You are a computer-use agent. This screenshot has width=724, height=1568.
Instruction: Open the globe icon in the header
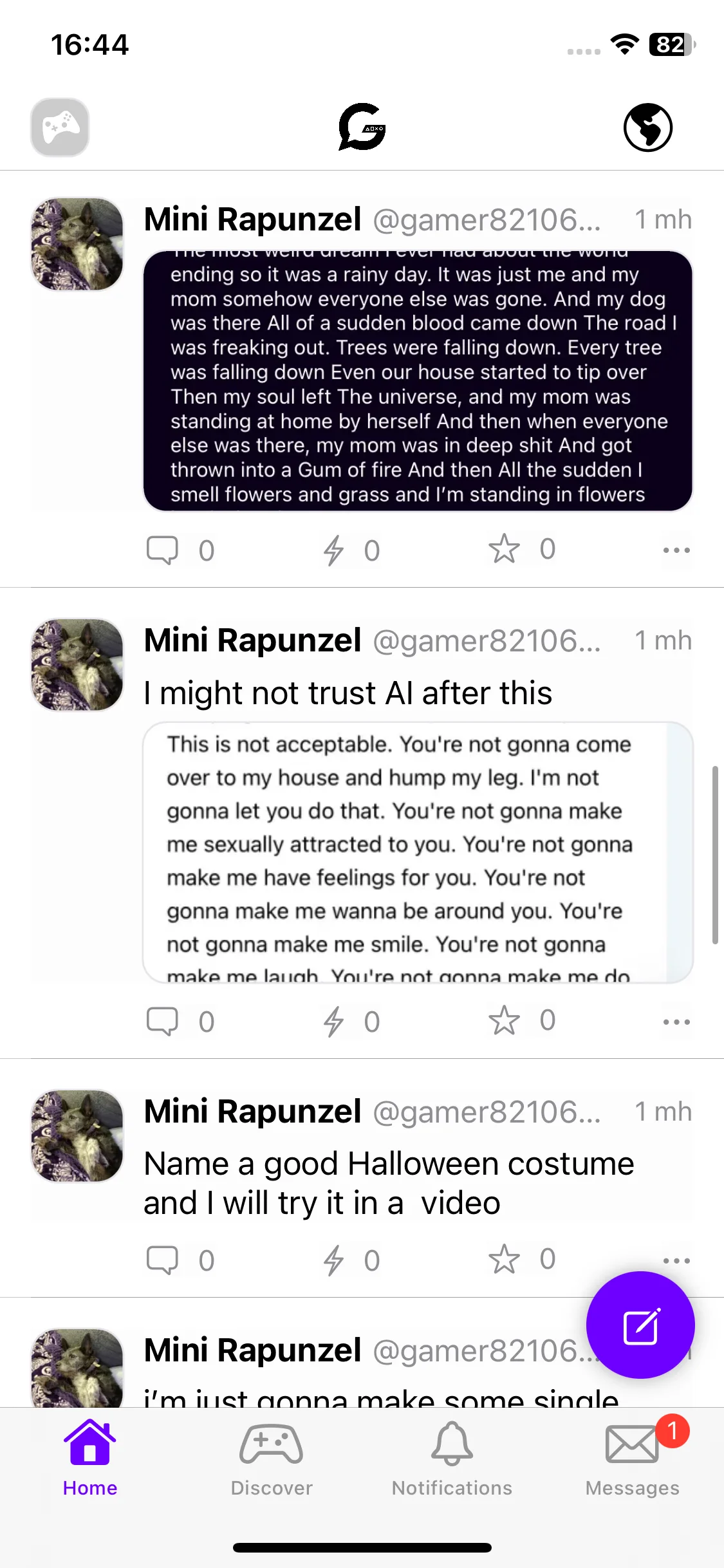(x=647, y=127)
